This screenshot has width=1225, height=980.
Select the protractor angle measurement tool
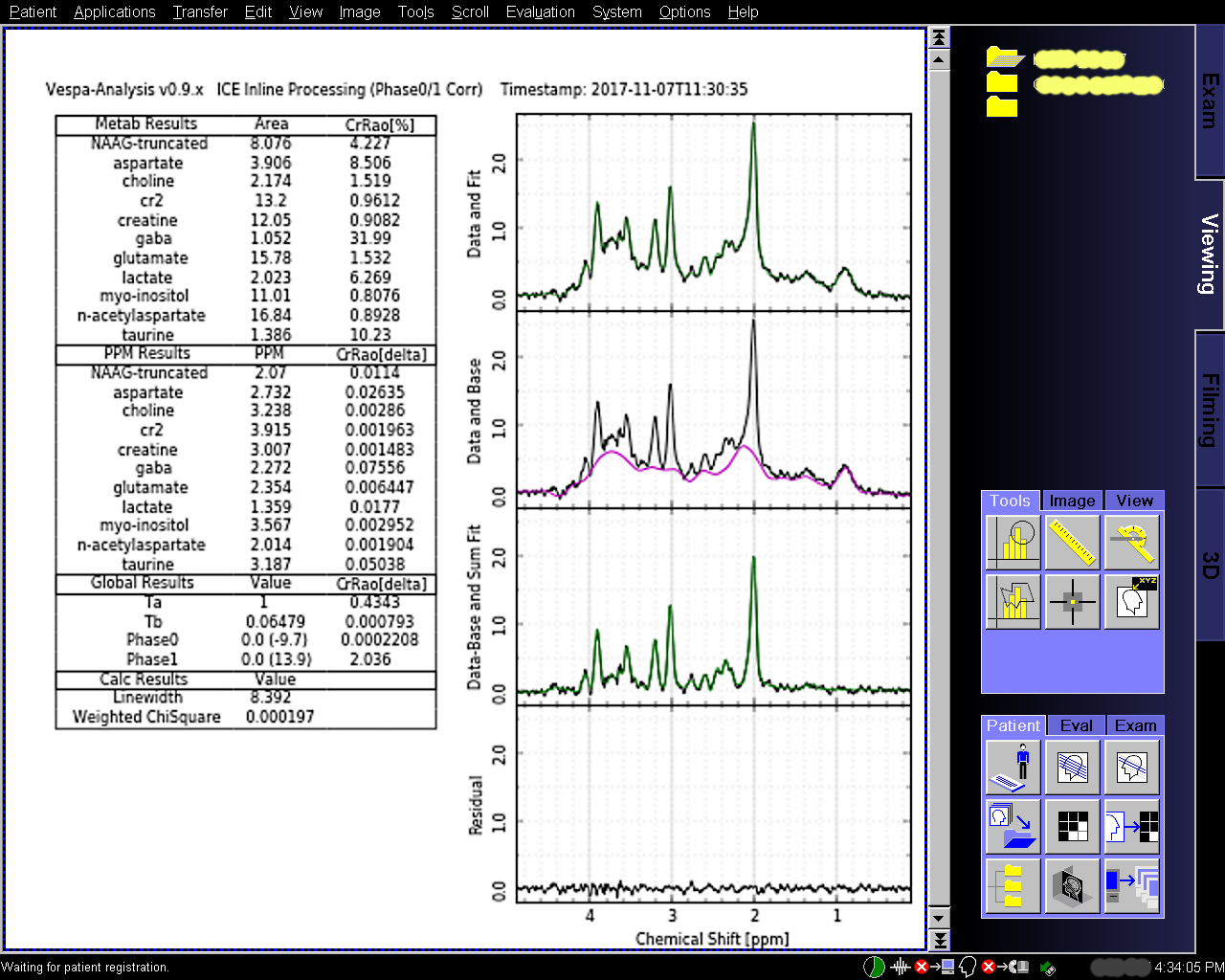tap(1132, 542)
